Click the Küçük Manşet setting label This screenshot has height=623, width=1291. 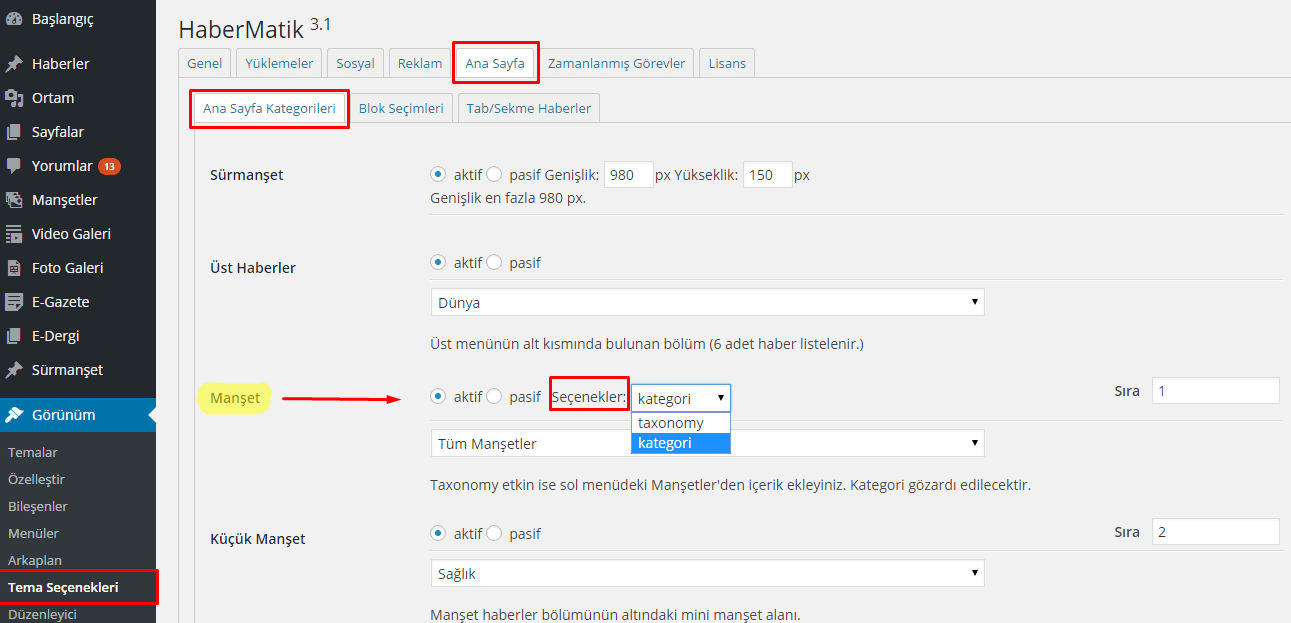[x=258, y=539]
